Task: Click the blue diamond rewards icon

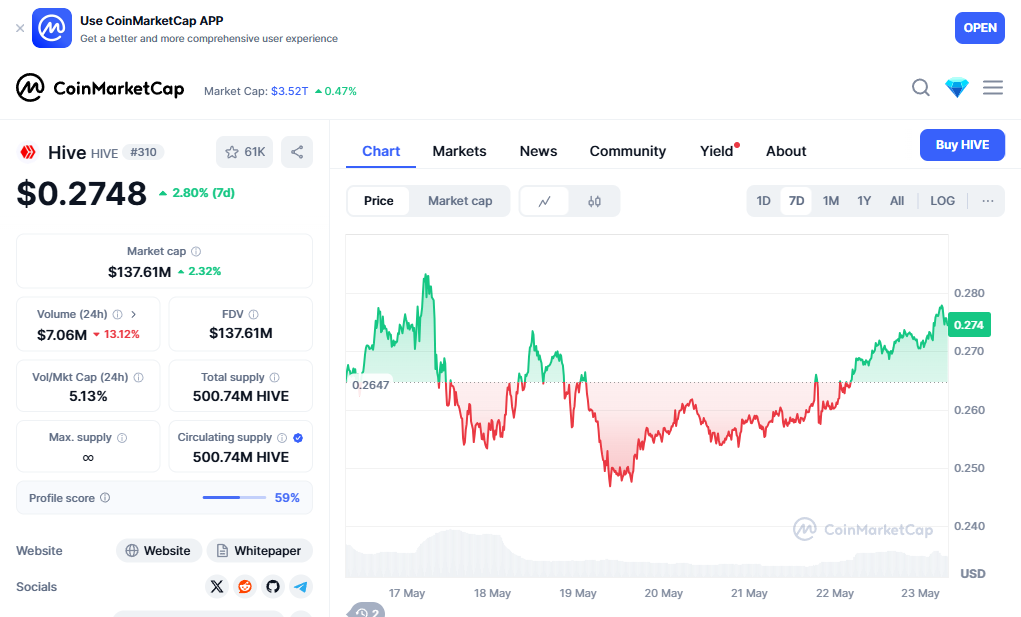Action: coord(957,88)
